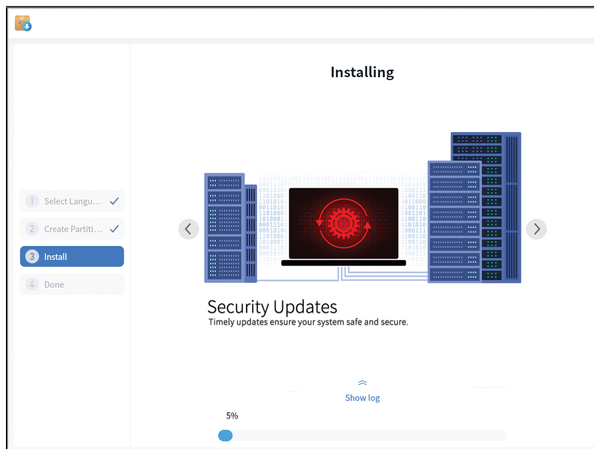Viewport: 600px width, 455px height.
Task: Click the checkmark beside Create Partition step
Action: [x=114, y=229]
